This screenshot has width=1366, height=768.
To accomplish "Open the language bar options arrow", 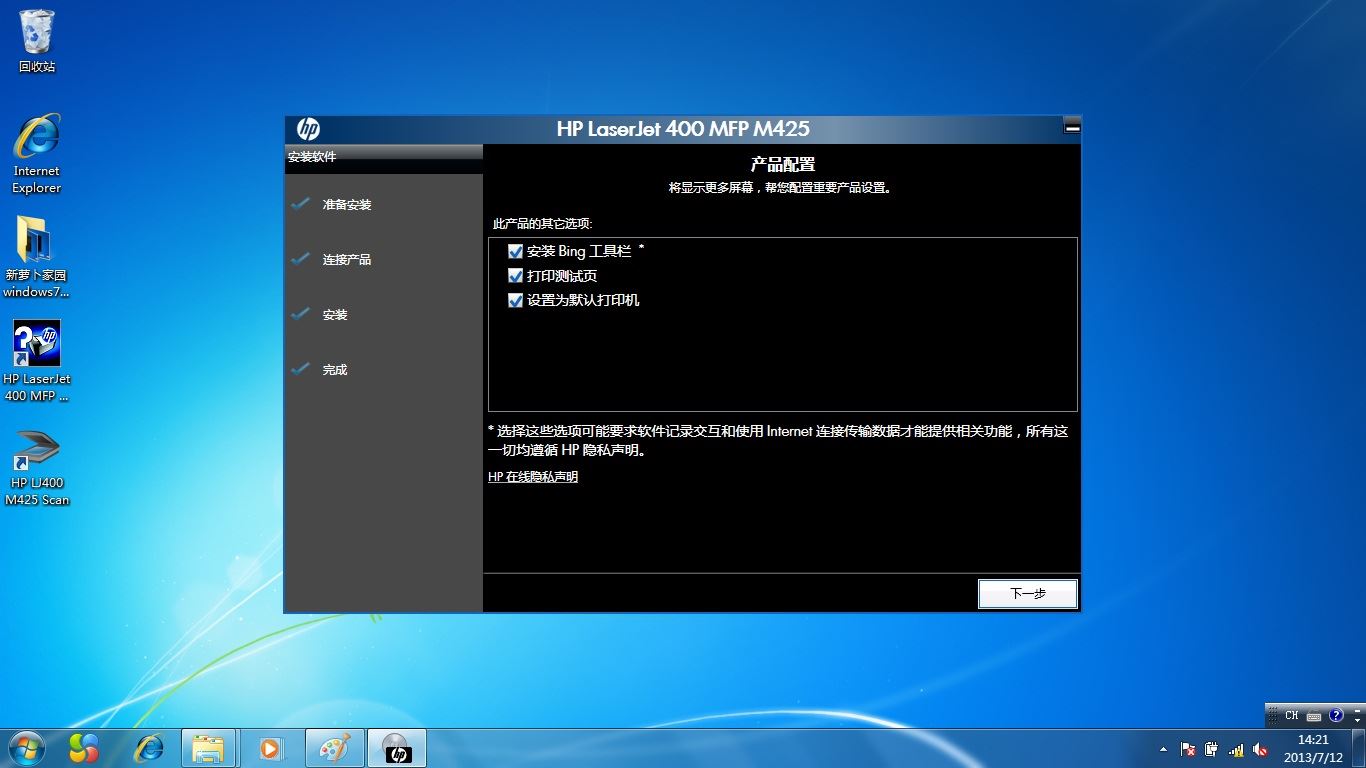I will click(1356, 720).
